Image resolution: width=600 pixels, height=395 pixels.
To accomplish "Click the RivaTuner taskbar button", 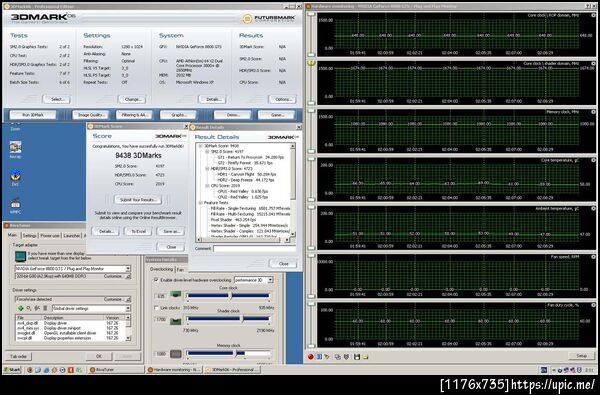I will pyautogui.click(x=116, y=370).
